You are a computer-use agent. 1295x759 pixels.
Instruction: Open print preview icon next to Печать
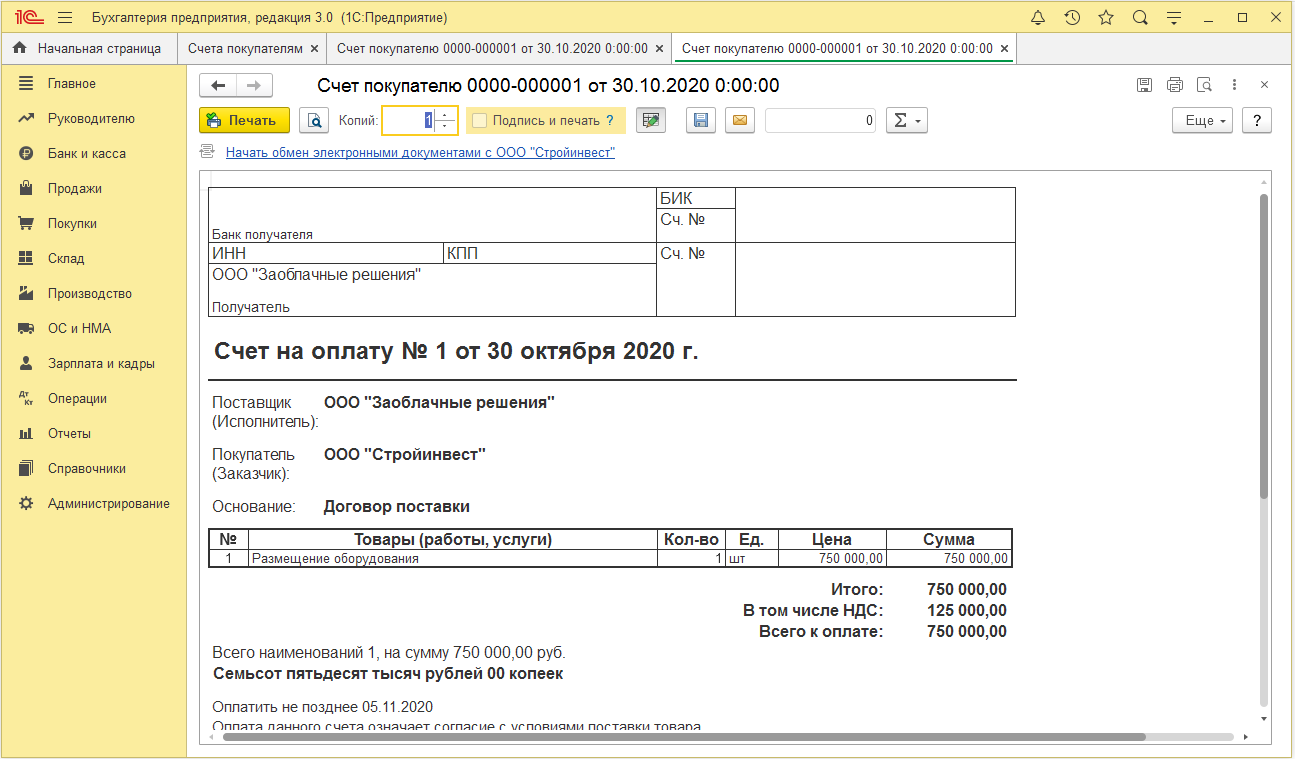314,120
